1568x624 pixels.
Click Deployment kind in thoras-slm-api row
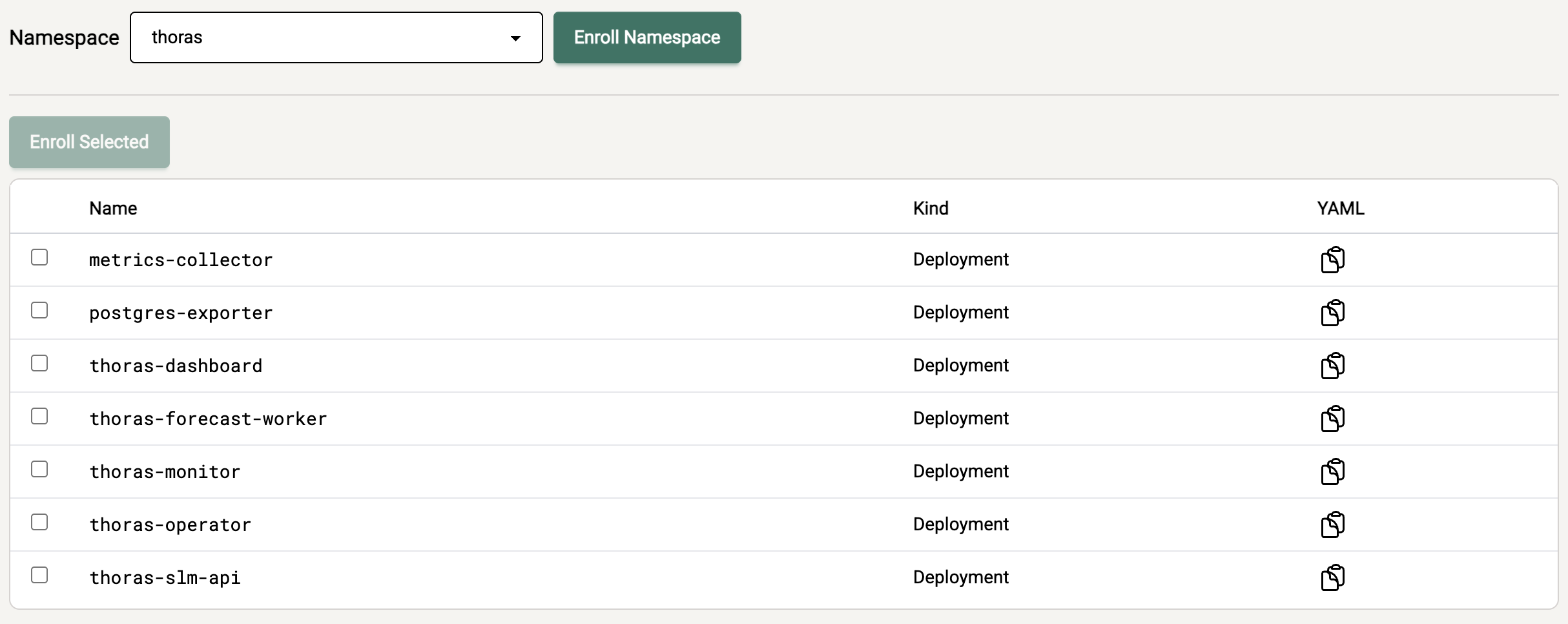960,577
